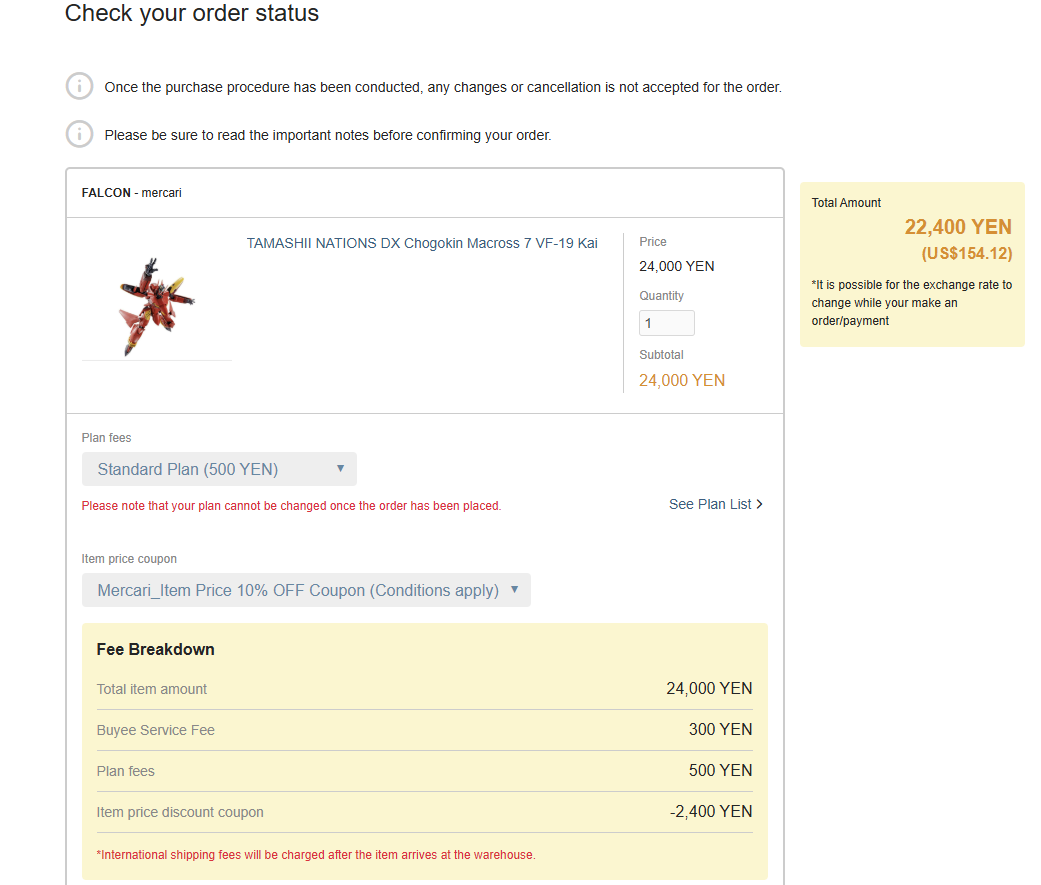Click the FALCON - mercari seller name

point(131,192)
